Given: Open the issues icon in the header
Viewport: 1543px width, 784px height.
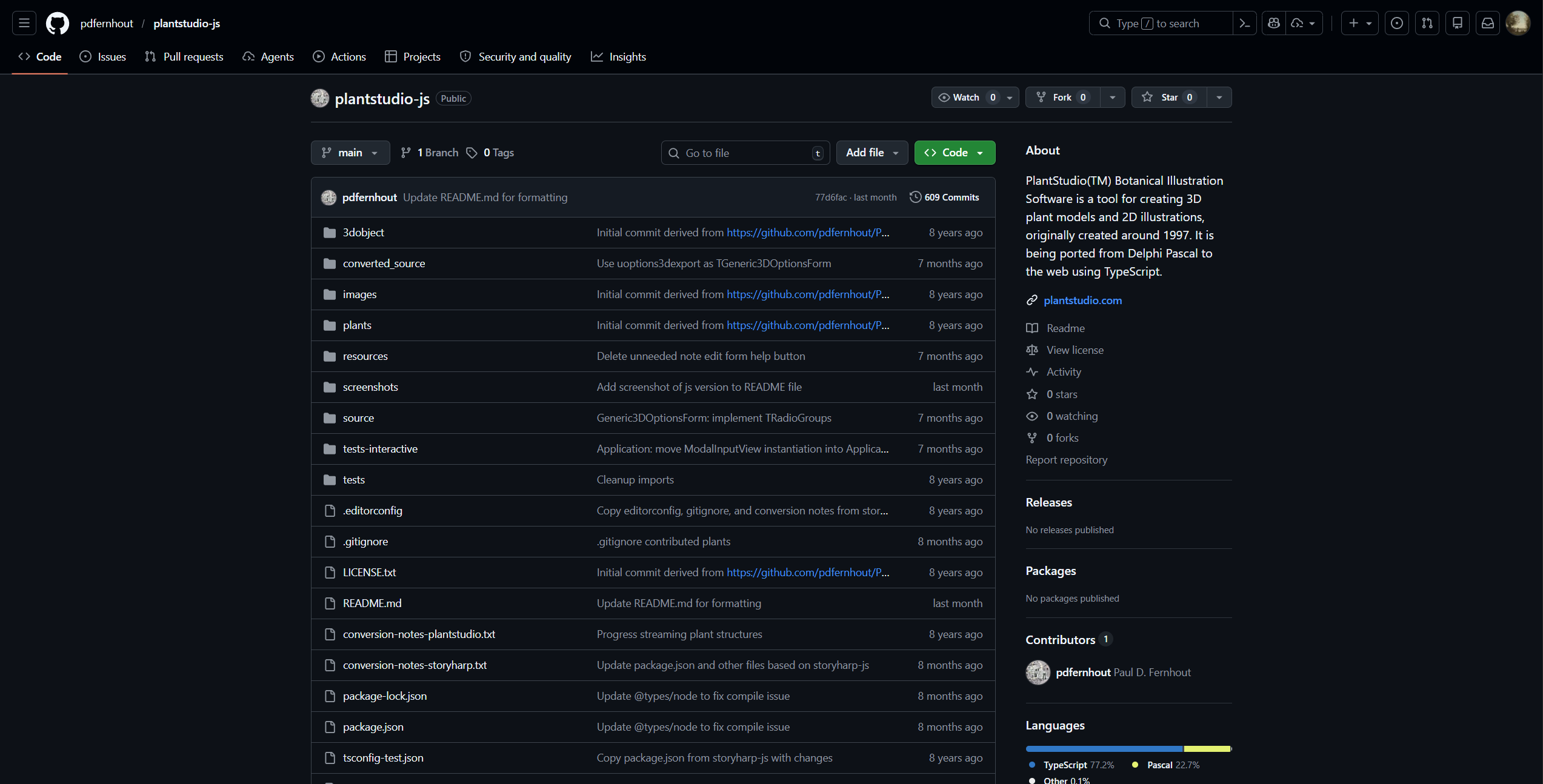Looking at the screenshot, I should (1396, 23).
